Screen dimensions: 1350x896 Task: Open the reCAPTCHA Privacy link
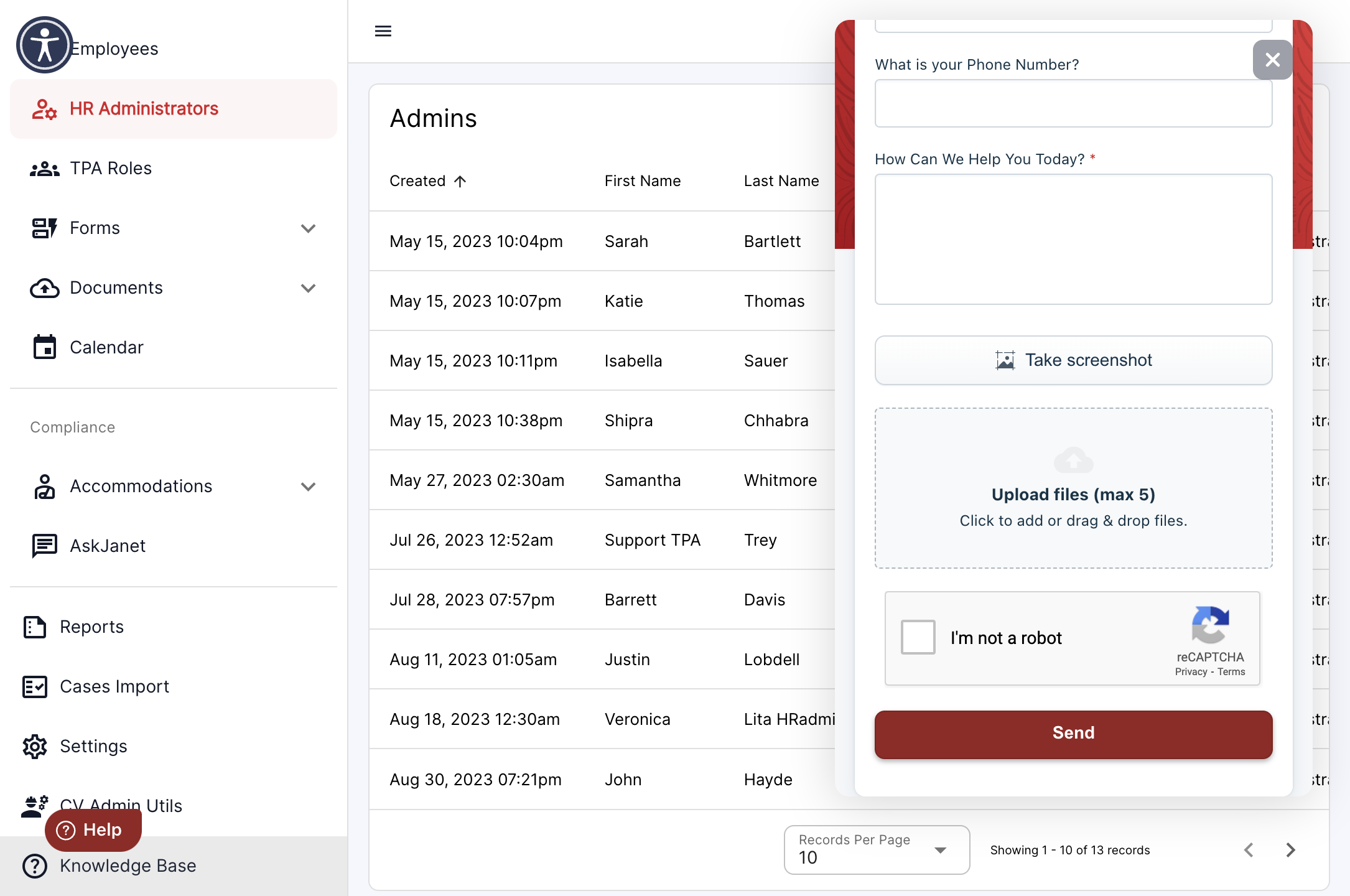coord(1191,672)
